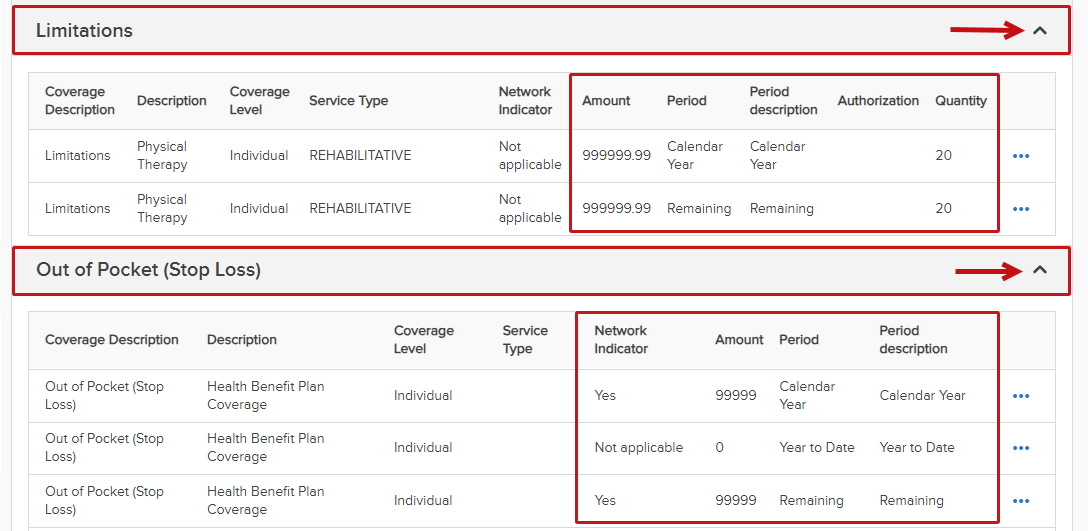Click amount 99999 in Out of Pocket Remaining row
This screenshot has height=531, width=1088.
click(x=736, y=500)
